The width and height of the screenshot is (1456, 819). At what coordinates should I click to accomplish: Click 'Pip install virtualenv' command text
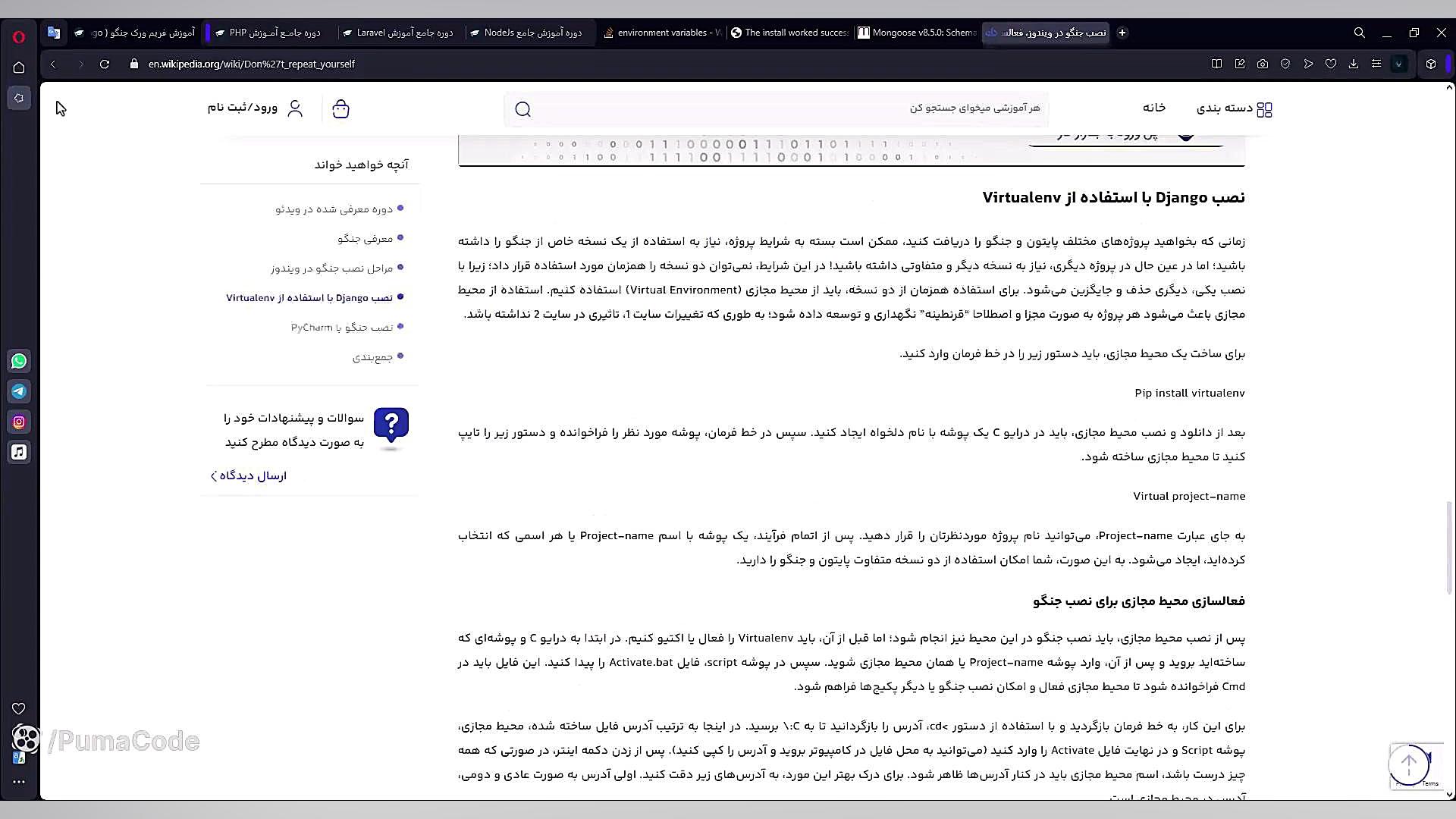pyautogui.click(x=1189, y=393)
